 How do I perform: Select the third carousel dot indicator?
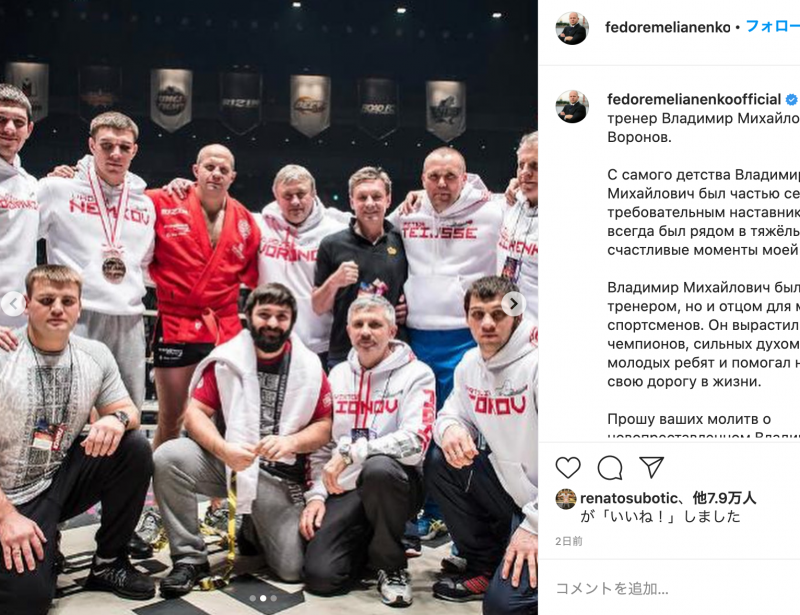(274, 598)
